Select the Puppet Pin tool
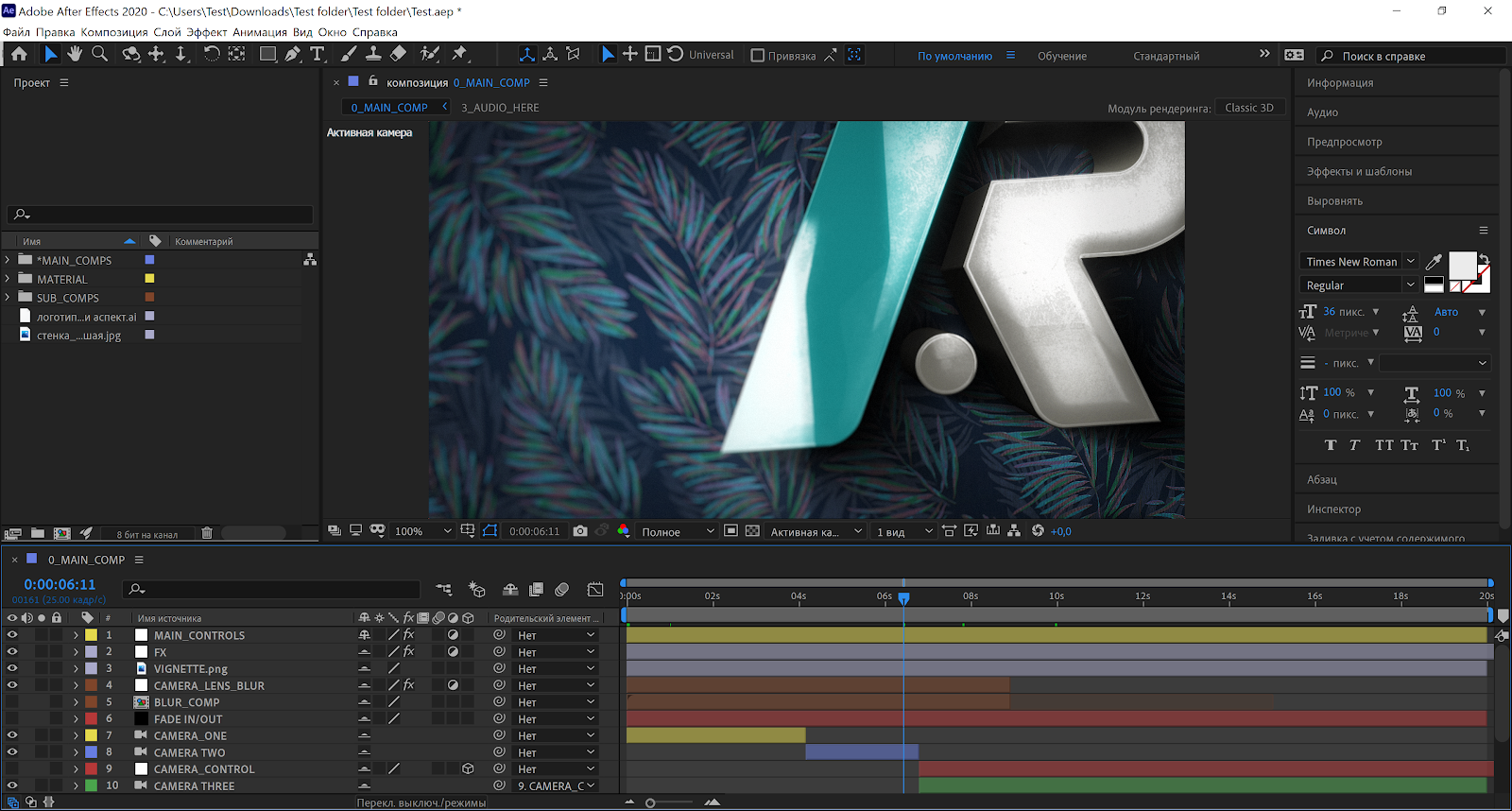The image size is (1512, 811). 460,55
